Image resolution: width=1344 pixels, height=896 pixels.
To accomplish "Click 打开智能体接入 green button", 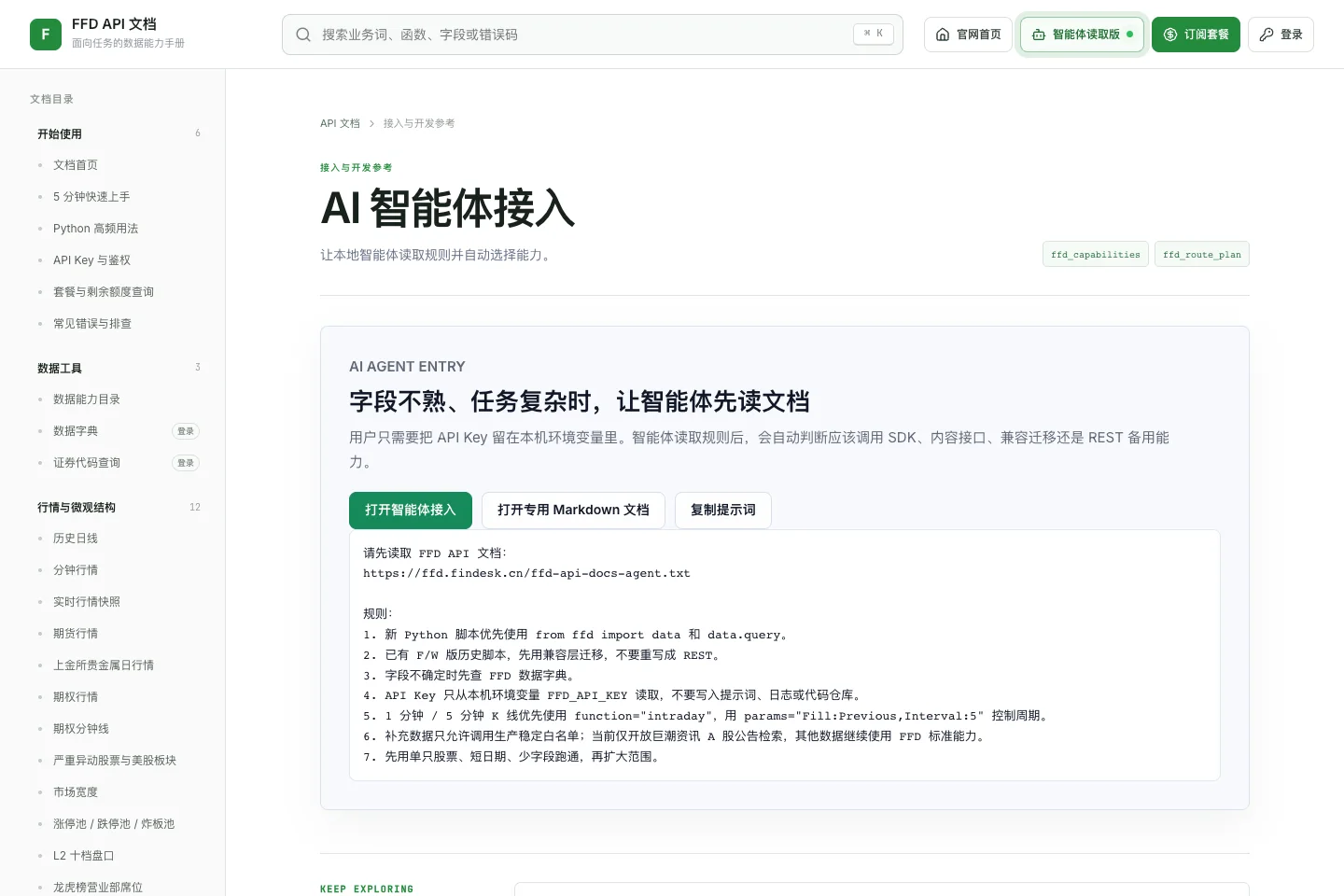I will point(411,511).
